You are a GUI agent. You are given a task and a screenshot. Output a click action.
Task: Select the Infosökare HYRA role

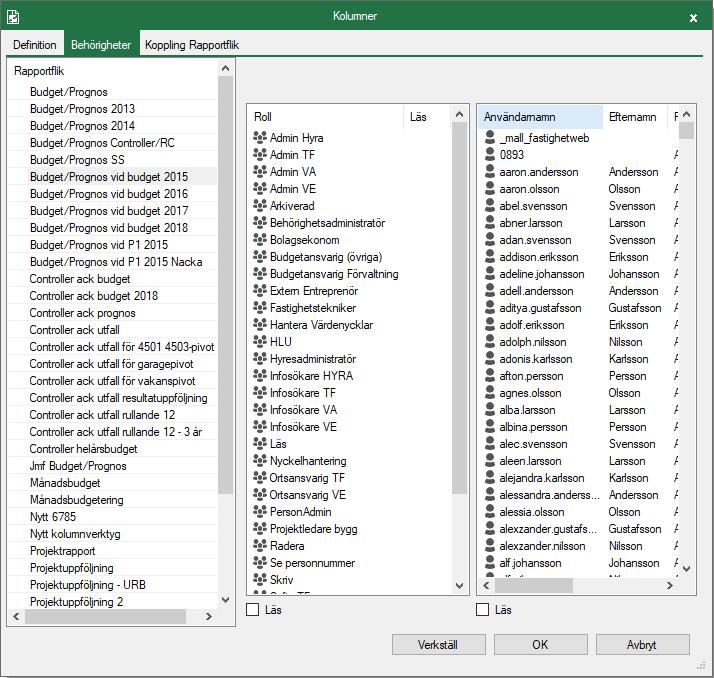click(311, 376)
